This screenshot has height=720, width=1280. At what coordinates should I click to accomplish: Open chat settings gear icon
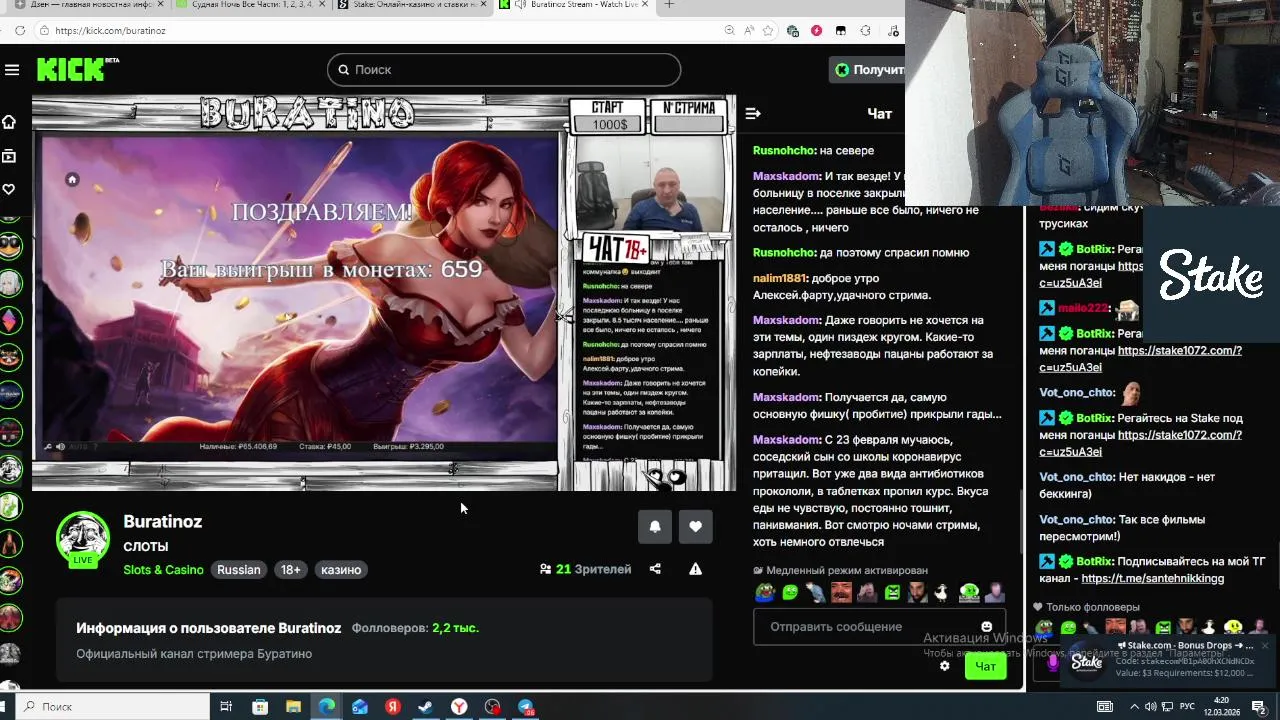pyautogui.click(x=944, y=666)
